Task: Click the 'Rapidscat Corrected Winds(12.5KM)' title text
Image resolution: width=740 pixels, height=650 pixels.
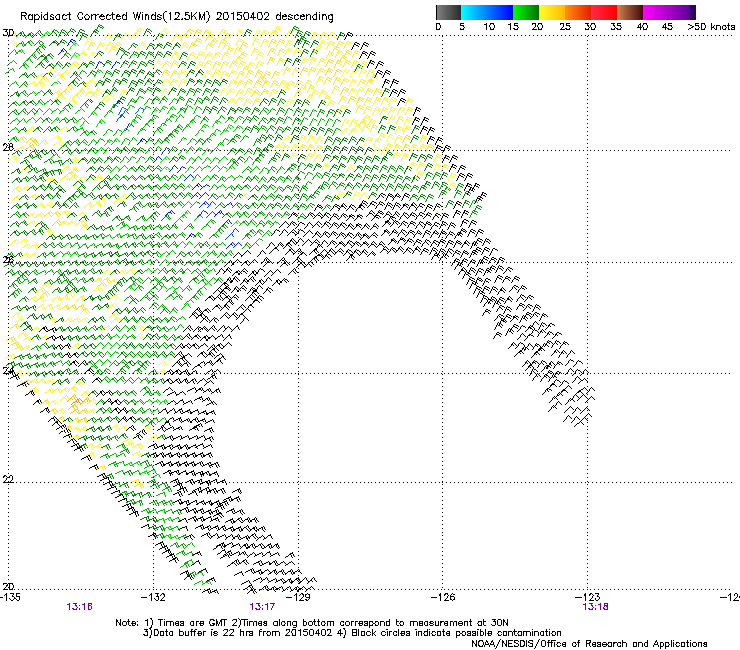Action: [115, 17]
